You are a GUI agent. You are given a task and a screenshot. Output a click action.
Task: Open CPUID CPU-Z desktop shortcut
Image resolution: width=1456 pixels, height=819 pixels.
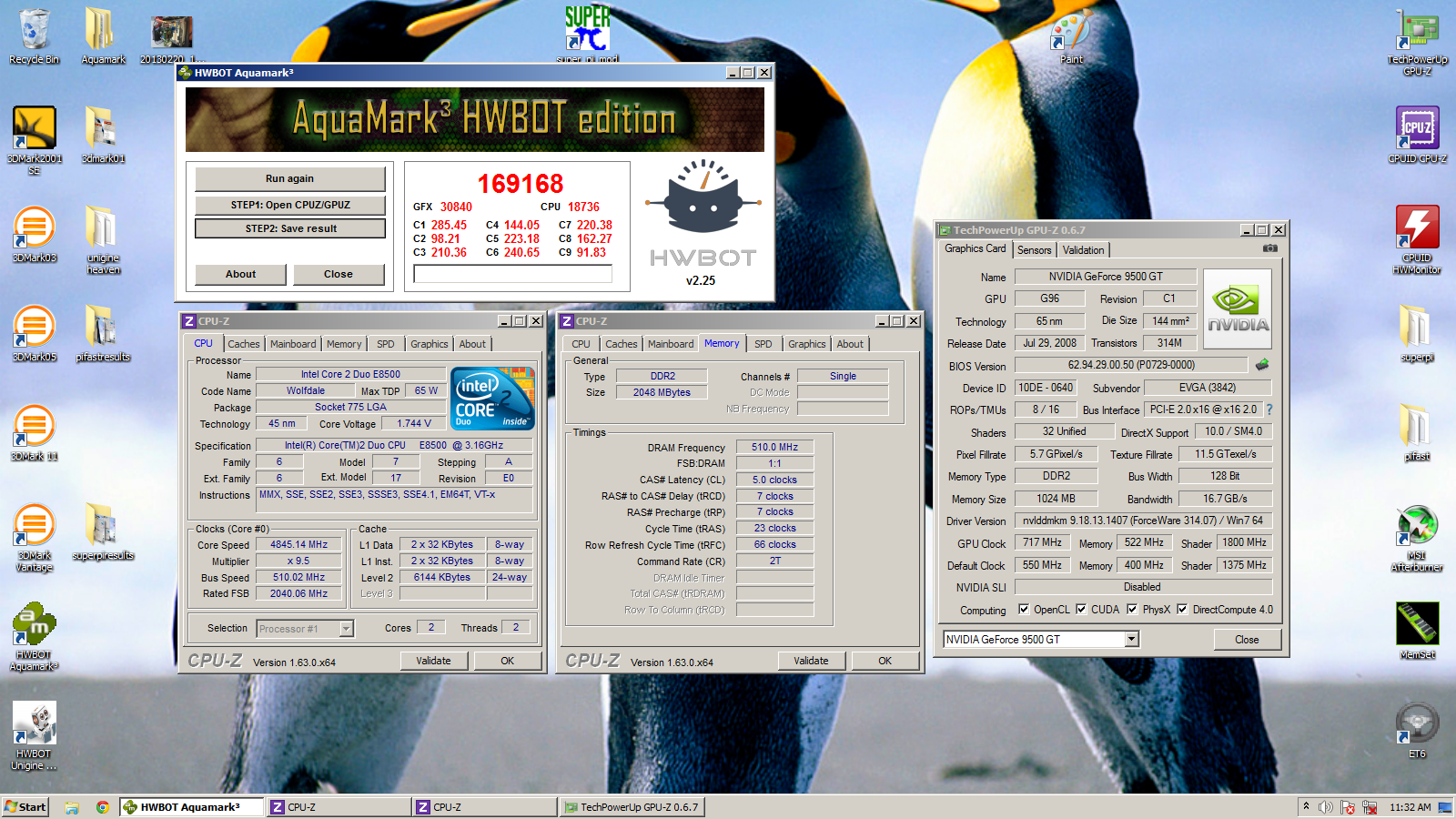click(1417, 135)
